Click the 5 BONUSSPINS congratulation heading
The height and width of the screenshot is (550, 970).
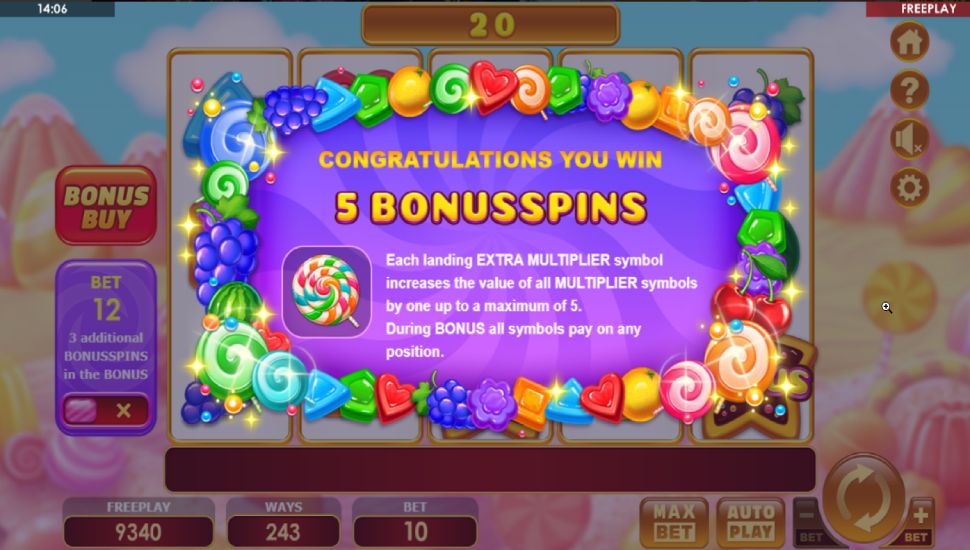pyautogui.click(x=491, y=207)
